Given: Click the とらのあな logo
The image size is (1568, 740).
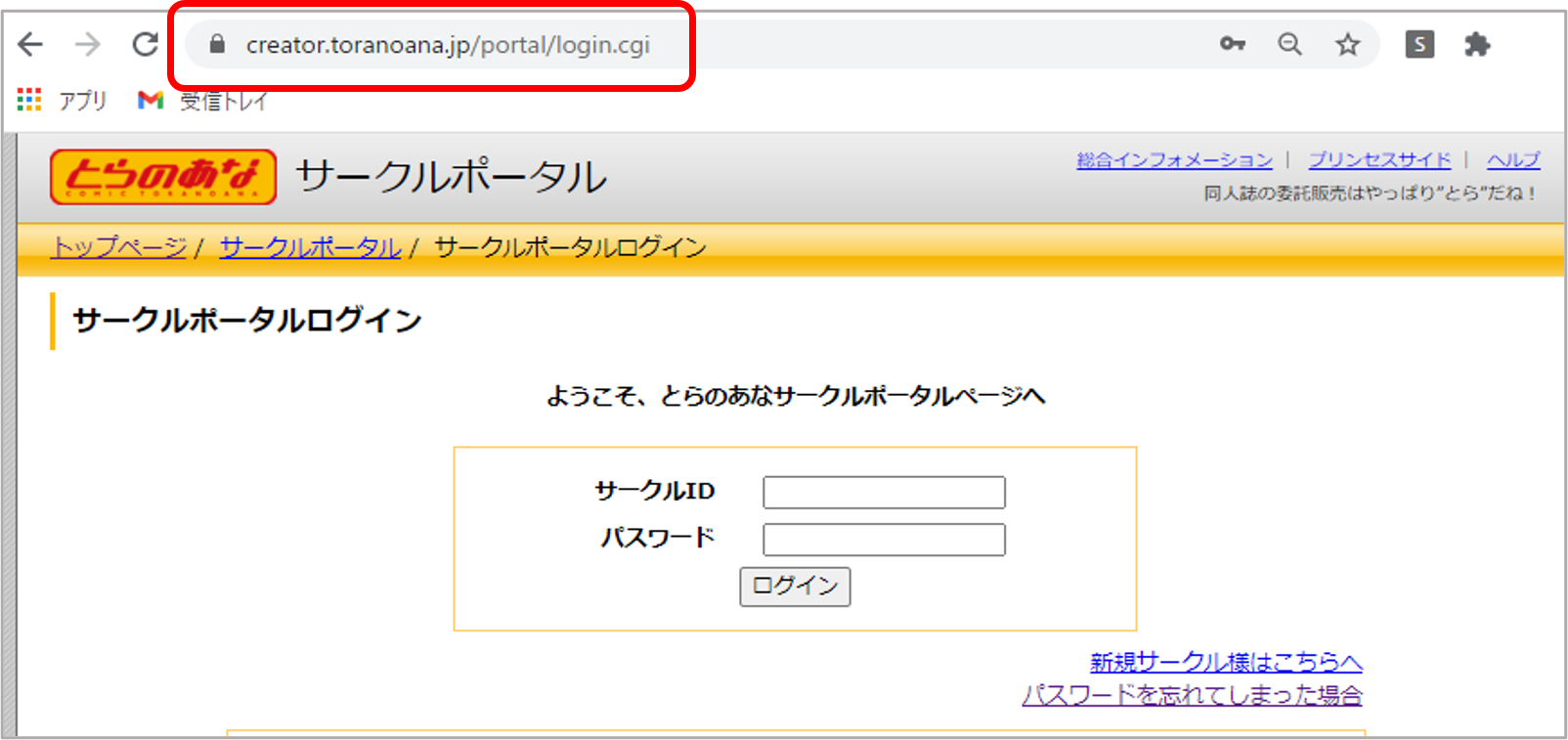Looking at the screenshot, I should tap(163, 177).
